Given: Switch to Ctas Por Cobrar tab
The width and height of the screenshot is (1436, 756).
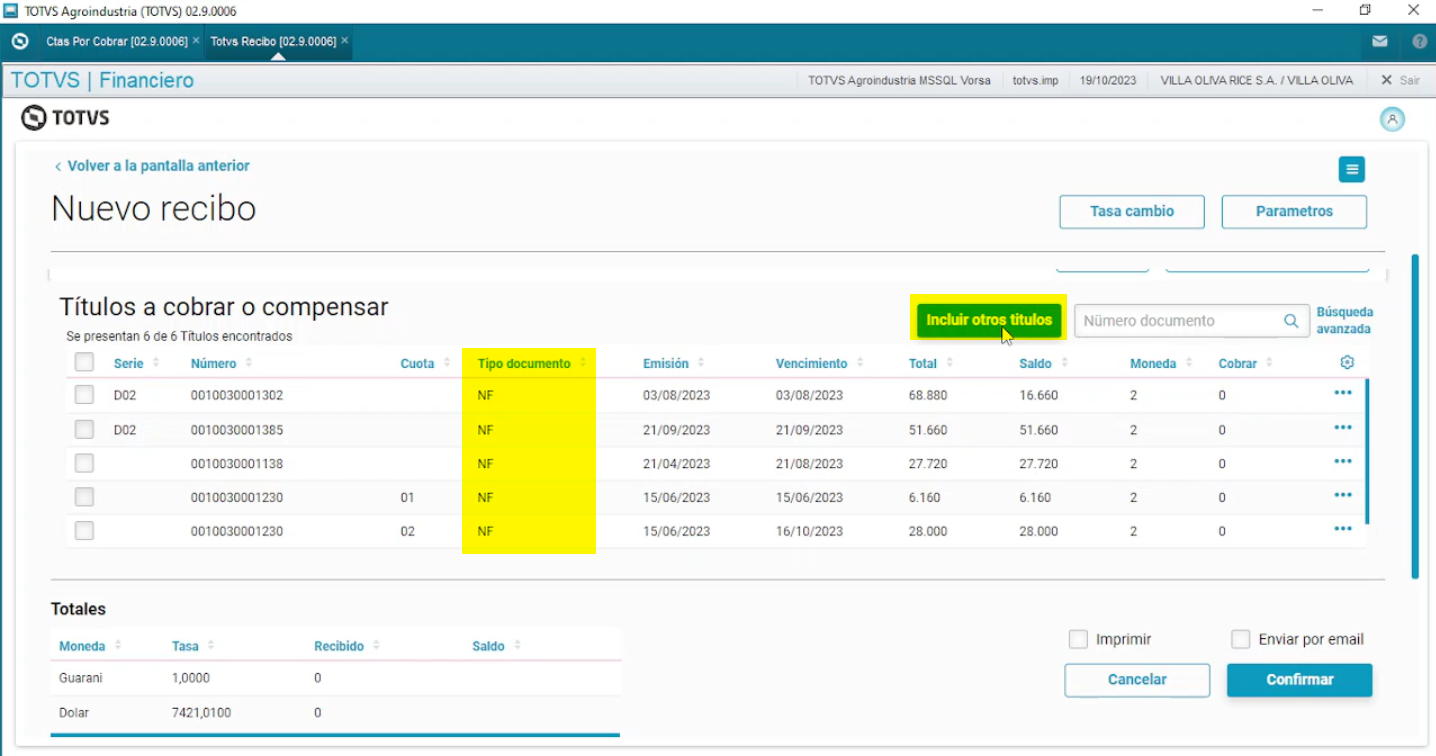Looking at the screenshot, I should [116, 42].
